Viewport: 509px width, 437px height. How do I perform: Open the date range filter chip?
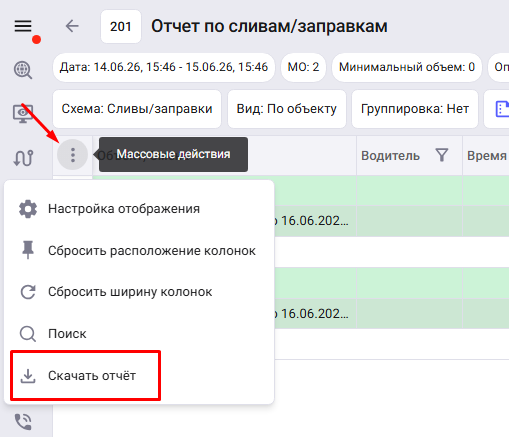coord(164,67)
